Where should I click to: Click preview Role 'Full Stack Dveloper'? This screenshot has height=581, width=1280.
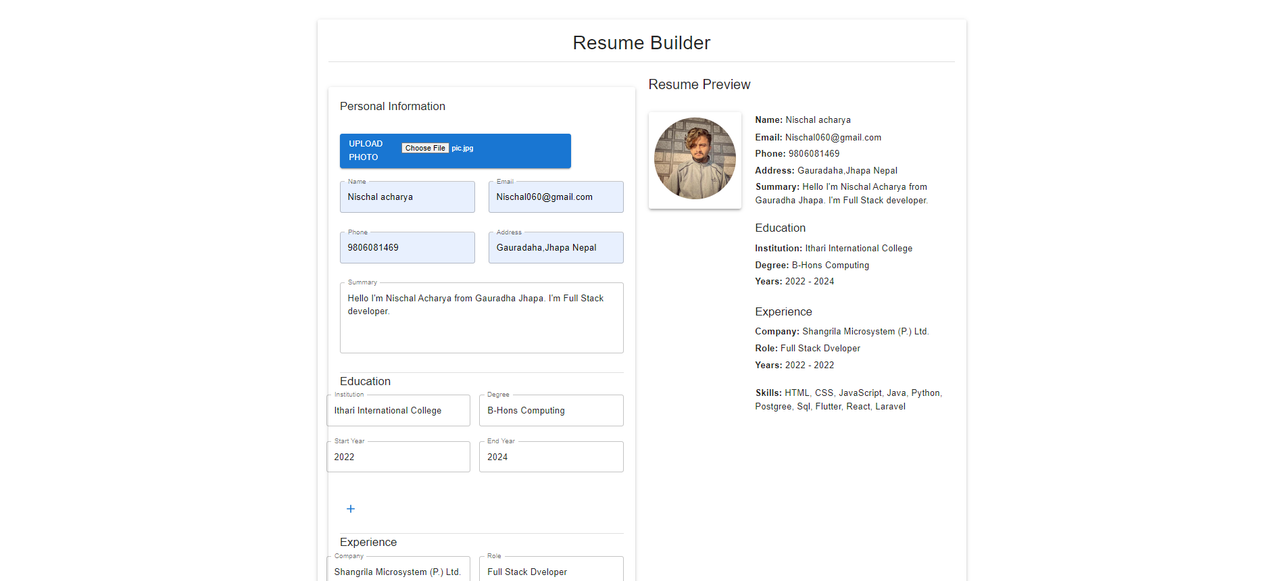point(808,348)
